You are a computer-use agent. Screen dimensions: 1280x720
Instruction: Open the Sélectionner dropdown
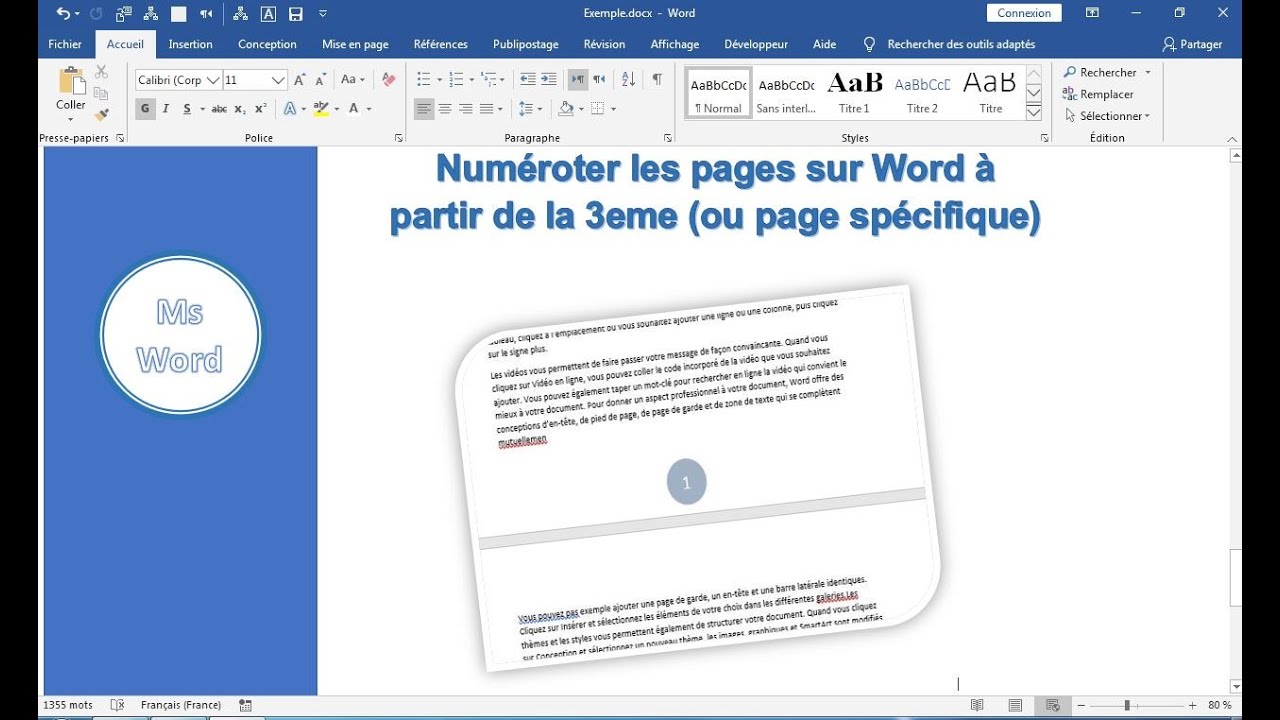[1106, 116]
